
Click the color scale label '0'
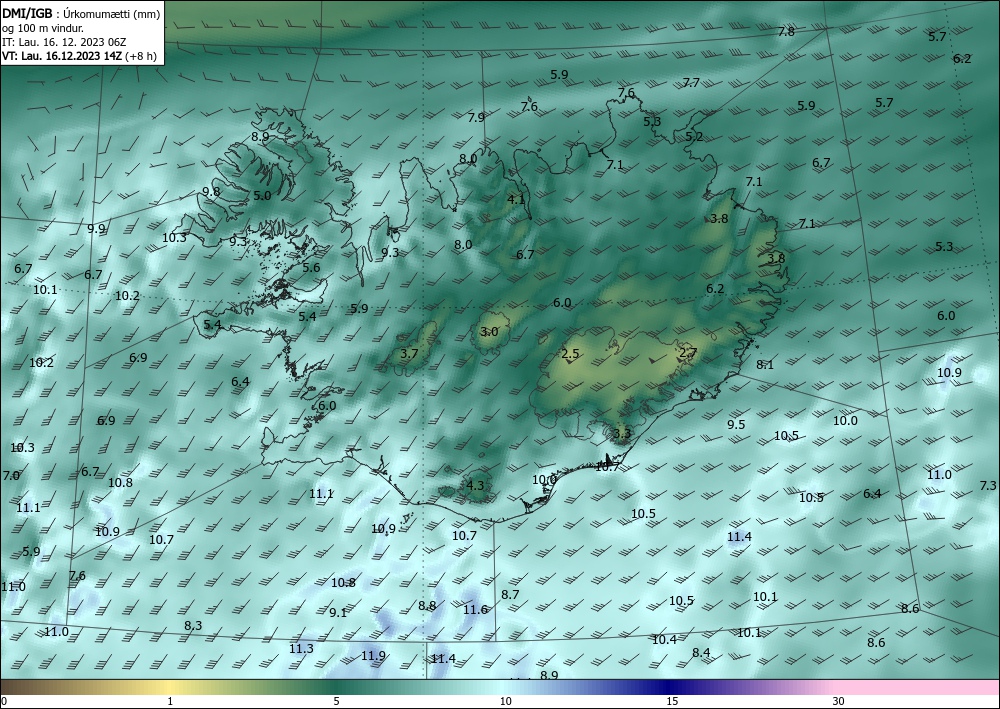(x=4, y=701)
